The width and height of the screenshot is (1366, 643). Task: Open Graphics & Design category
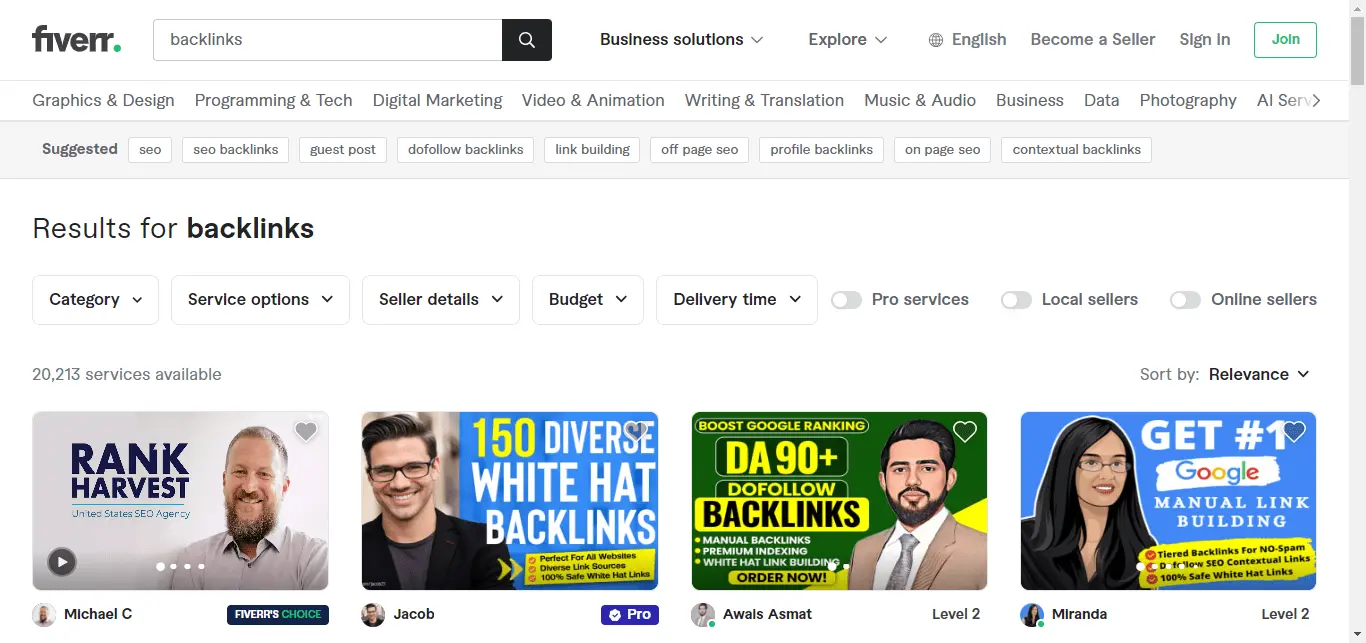coord(103,100)
